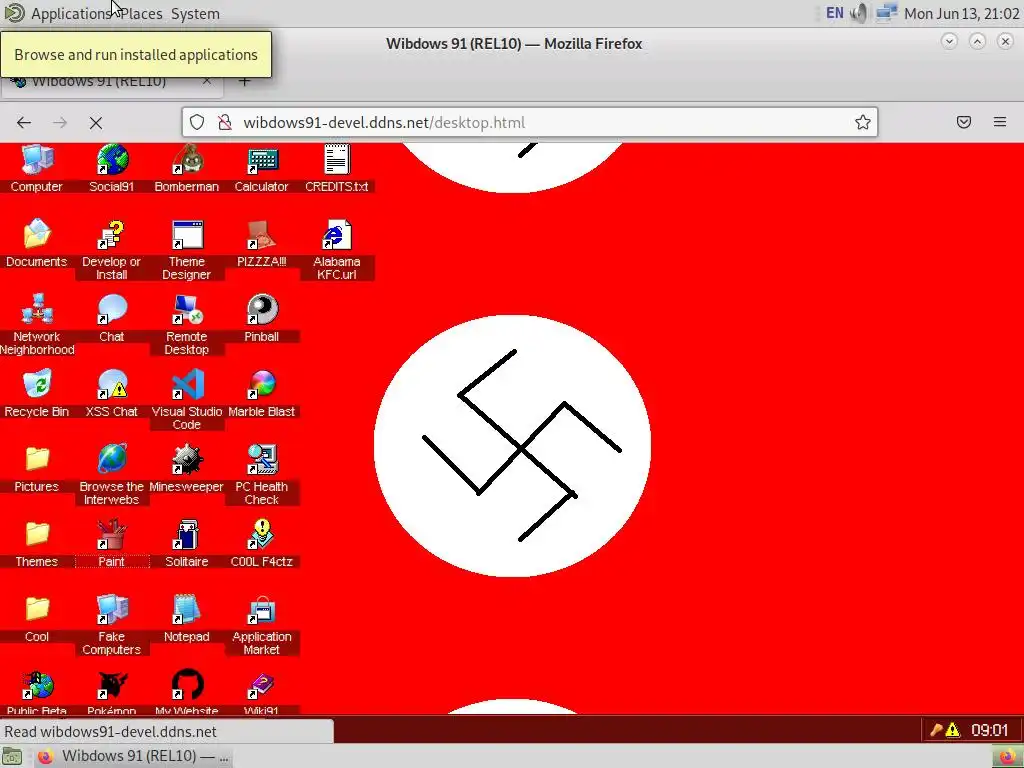Screen dimensions: 1024x768
Task: Close the Wibdows 91 tab
Action: pyautogui.click(x=207, y=82)
